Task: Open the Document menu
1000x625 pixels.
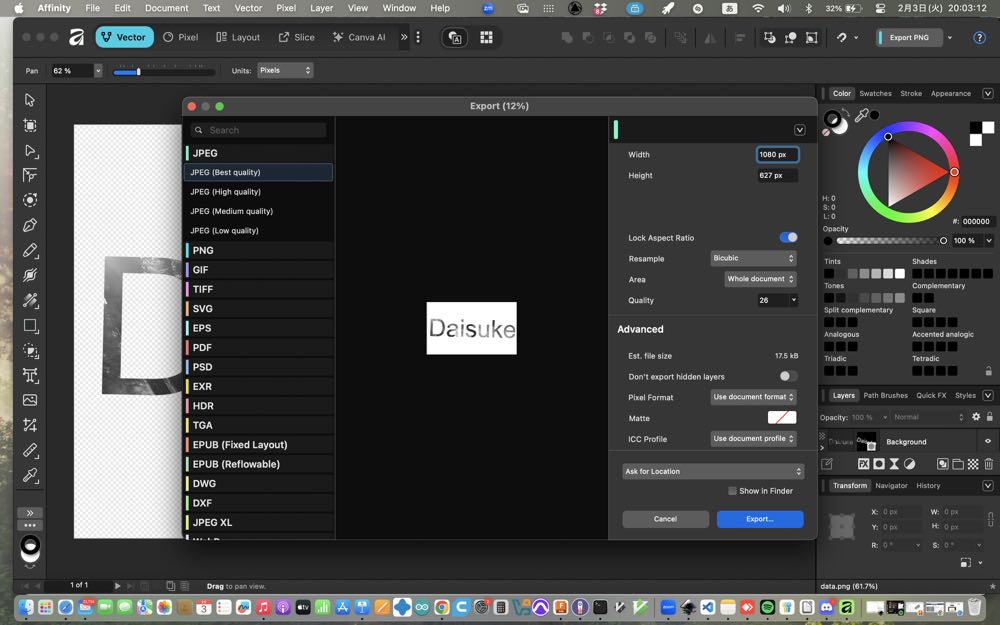Action: coord(166,8)
